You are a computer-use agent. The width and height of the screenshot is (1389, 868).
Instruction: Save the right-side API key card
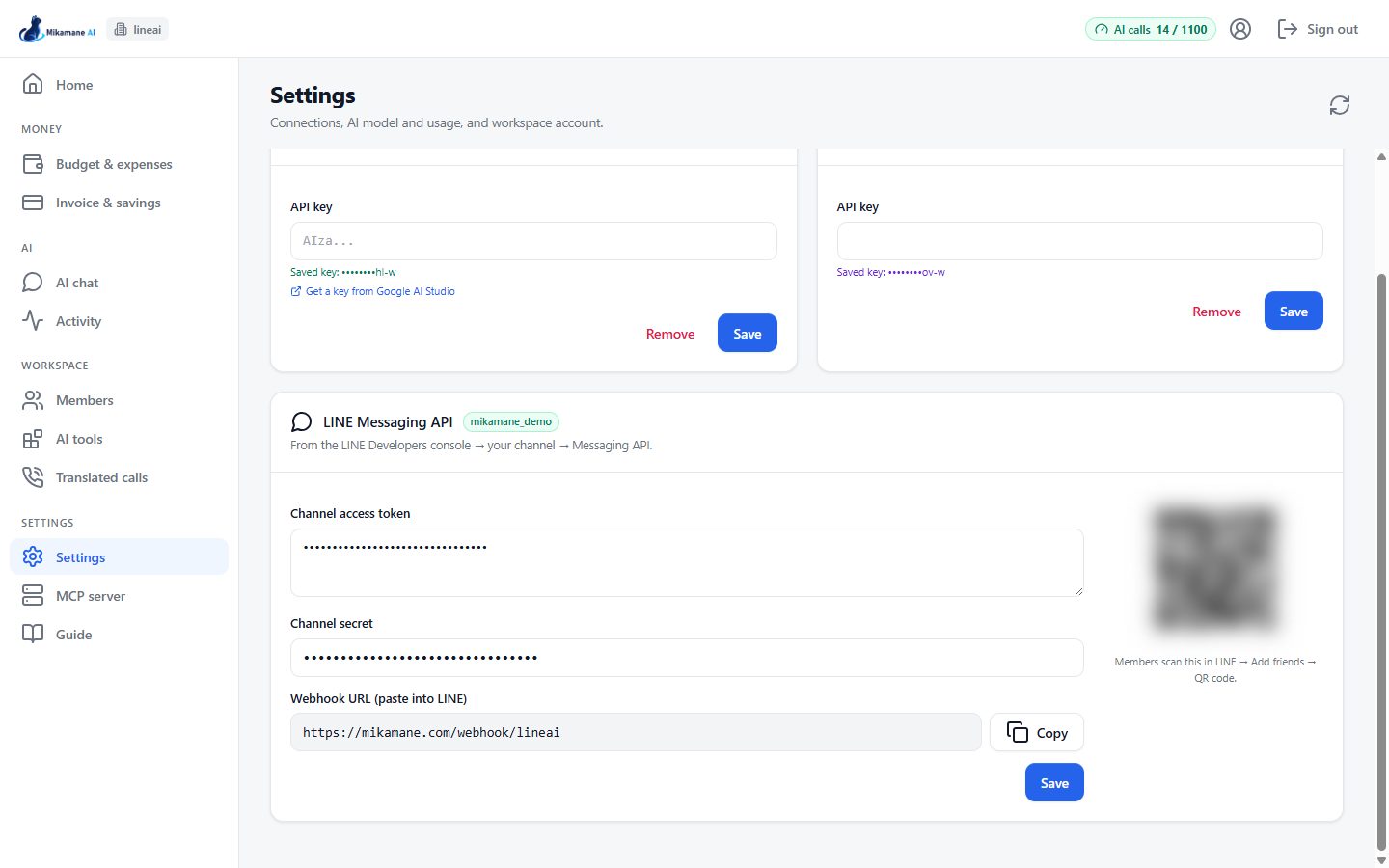pyautogui.click(x=1294, y=312)
